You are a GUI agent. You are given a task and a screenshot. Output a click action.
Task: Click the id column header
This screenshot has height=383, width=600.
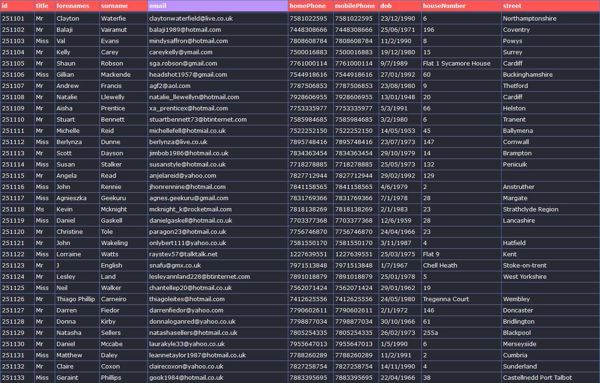(x=17, y=6)
